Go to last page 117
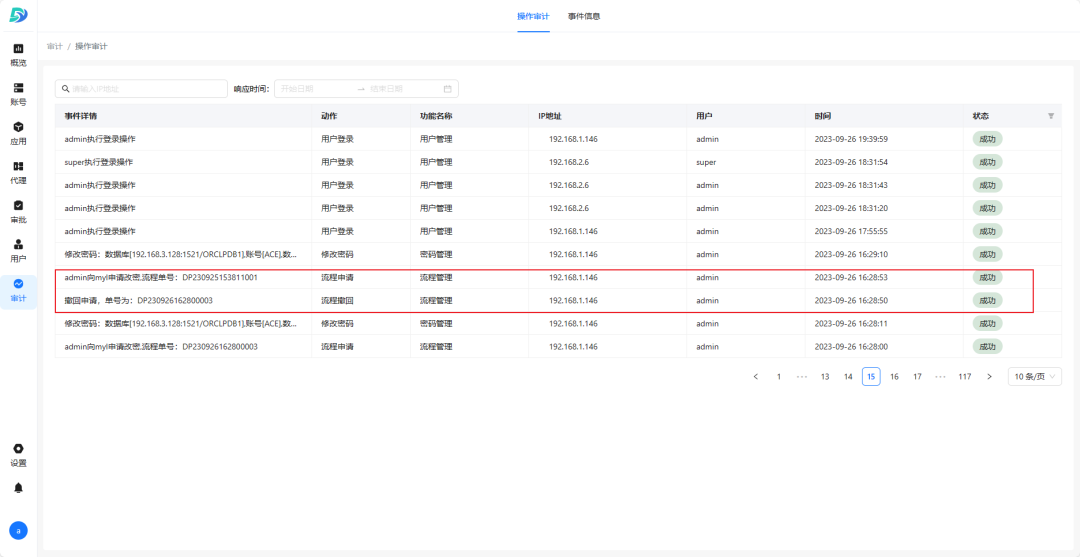Image resolution: width=1080 pixels, height=557 pixels. point(964,377)
